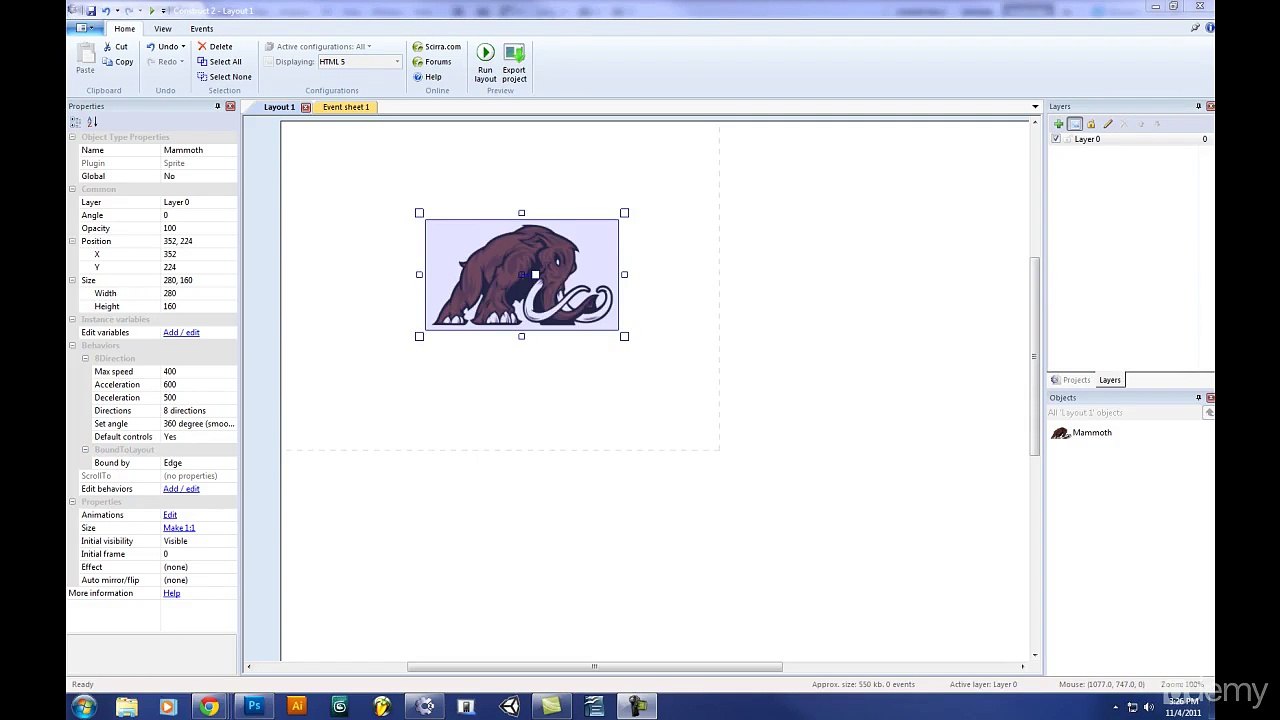The width and height of the screenshot is (1280, 720).
Task: Switch to the Layers panel tab
Action: (x=1110, y=380)
